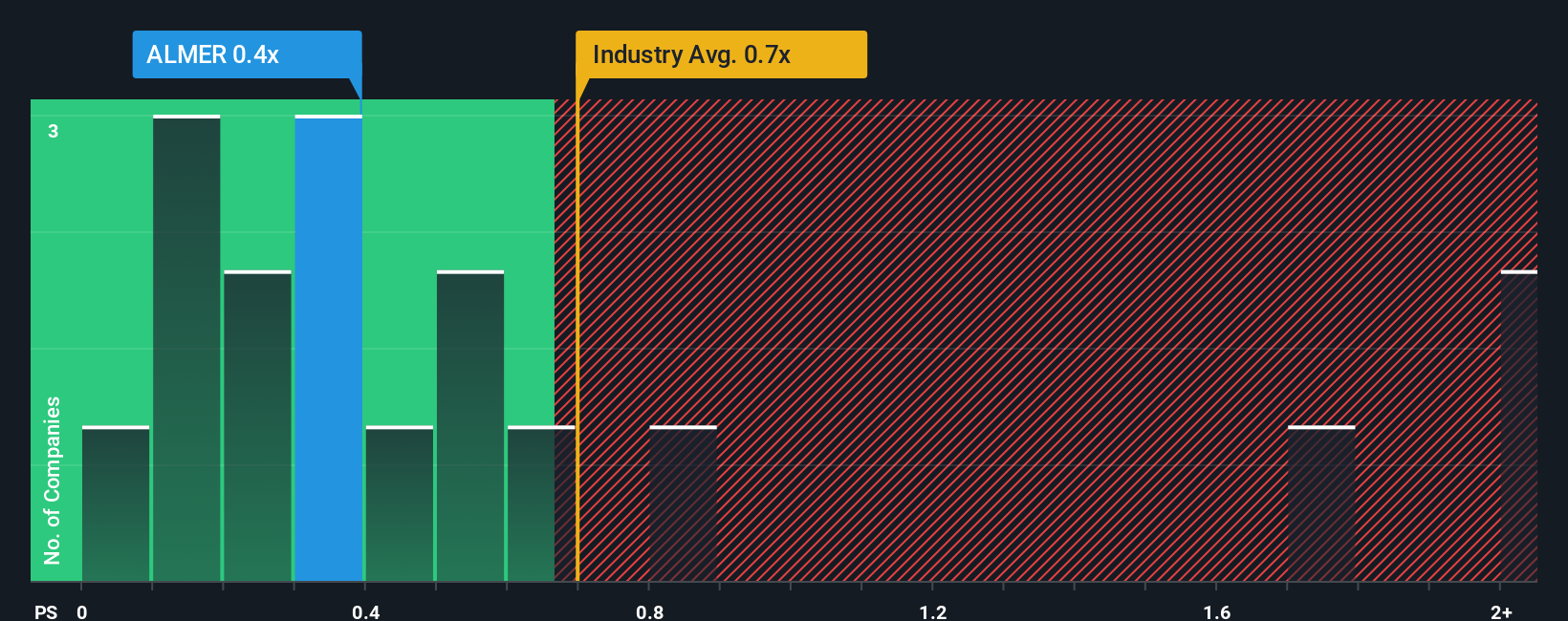Click the bar ending at 2+ on axis
1568x621 pixels.
(1519, 426)
